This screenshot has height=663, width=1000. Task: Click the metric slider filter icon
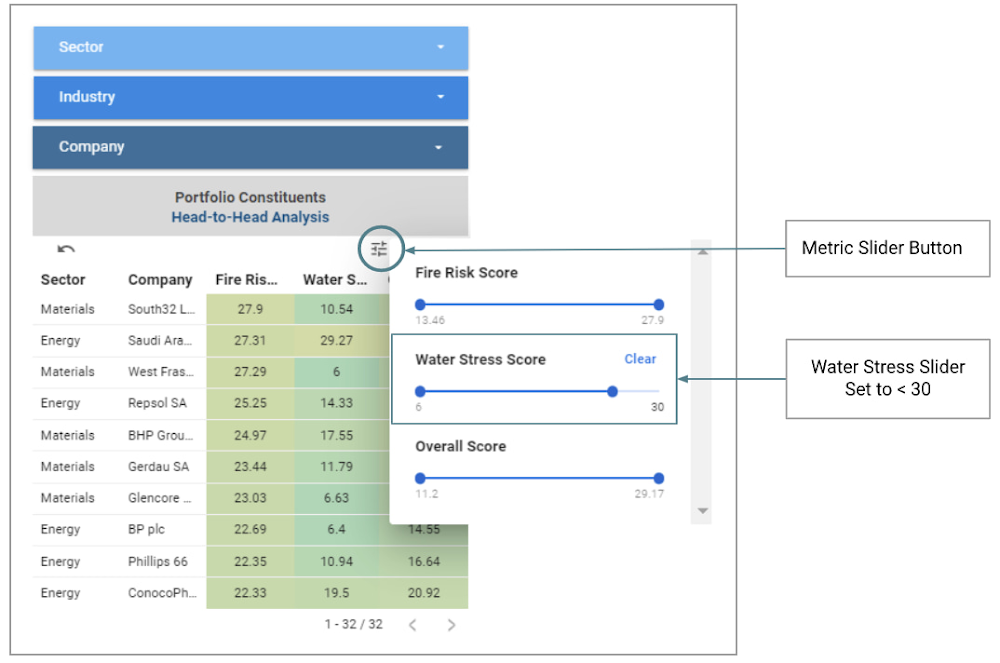coord(379,250)
